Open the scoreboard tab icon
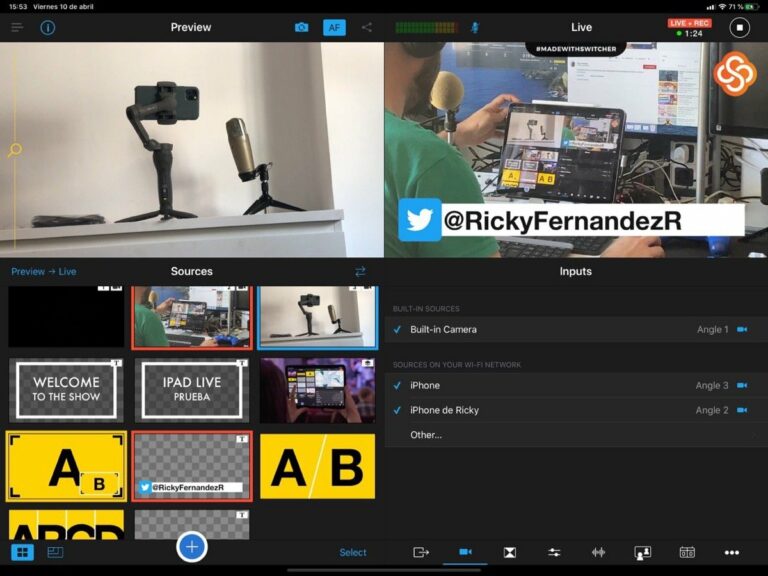 coord(687,552)
